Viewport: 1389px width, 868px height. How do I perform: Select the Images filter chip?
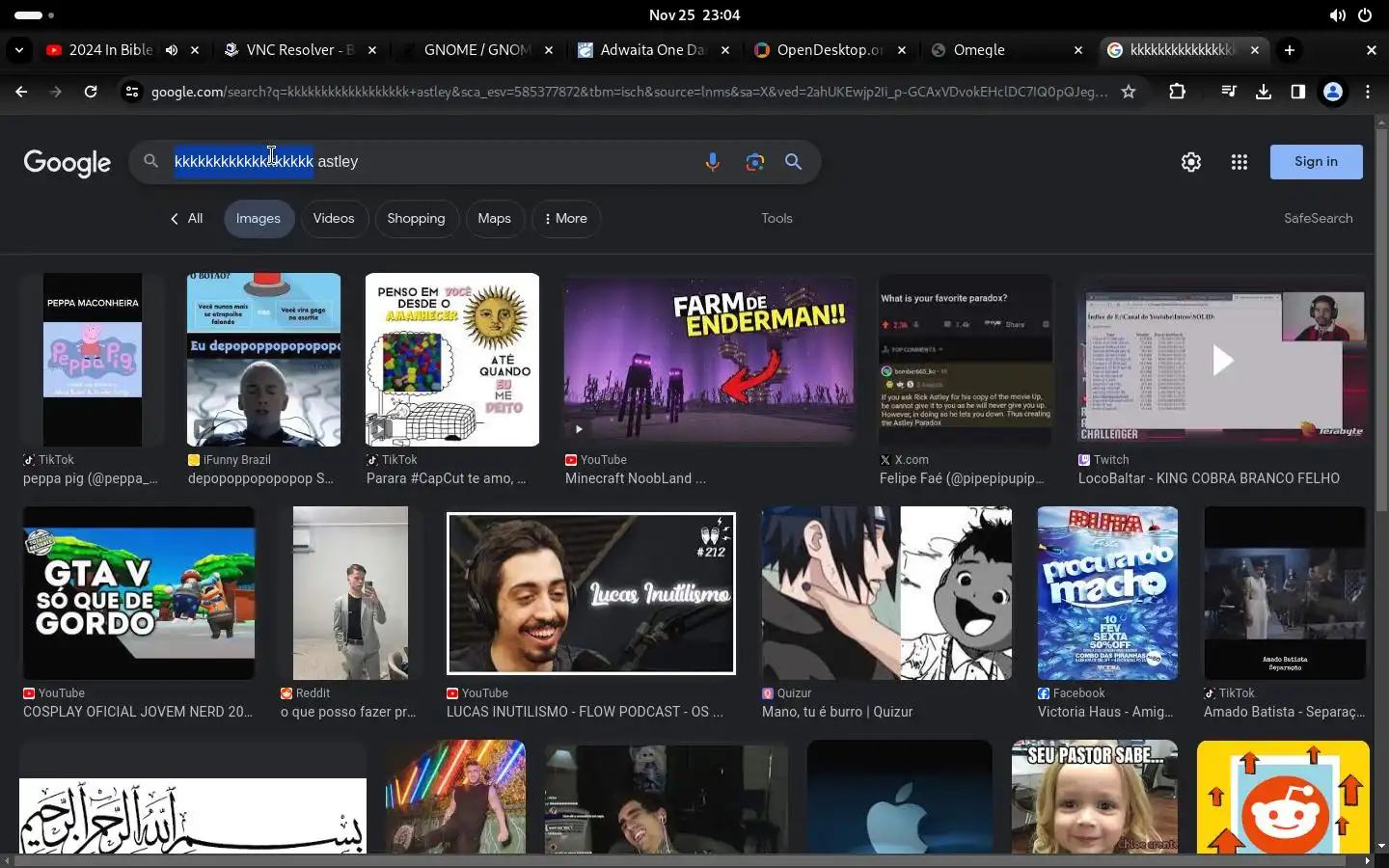click(258, 219)
